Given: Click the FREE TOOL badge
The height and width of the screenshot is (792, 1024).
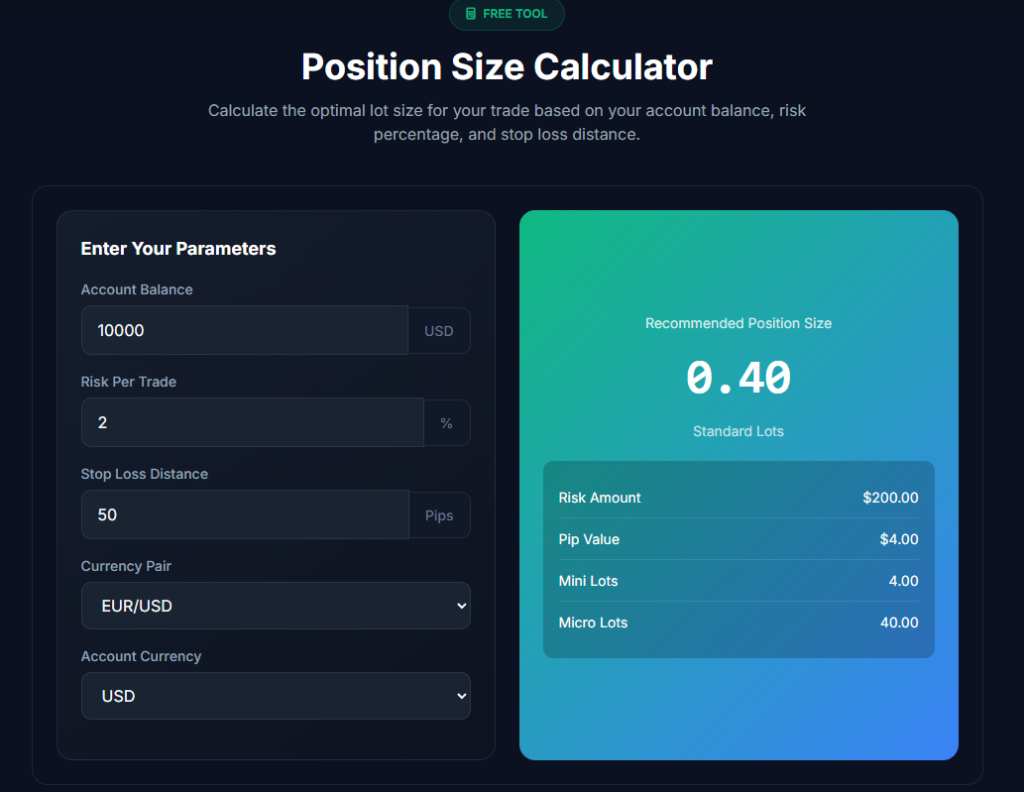Looking at the screenshot, I should pyautogui.click(x=507, y=15).
